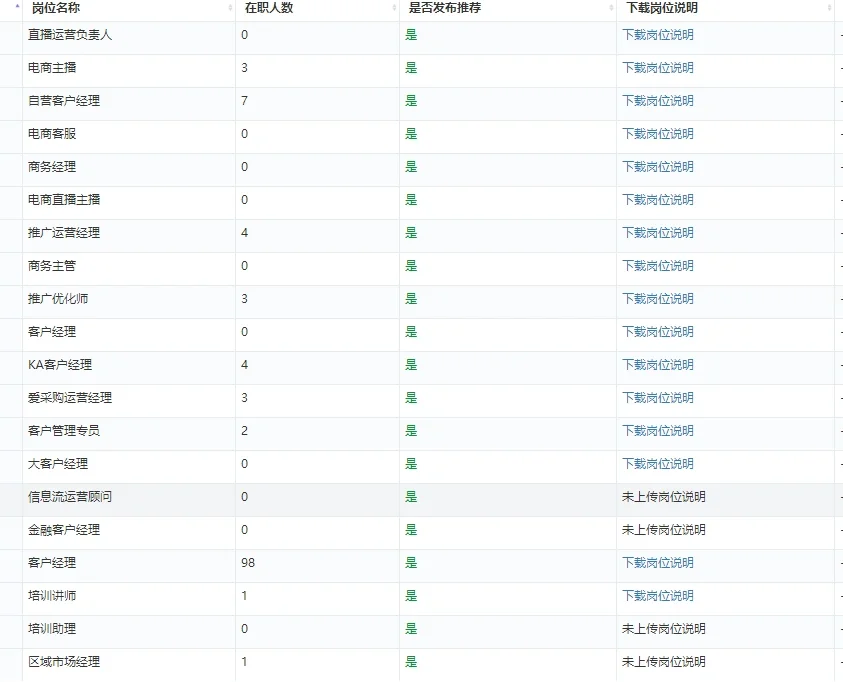Click 下载岗位说明 for KA客户经理

click(x=657, y=365)
